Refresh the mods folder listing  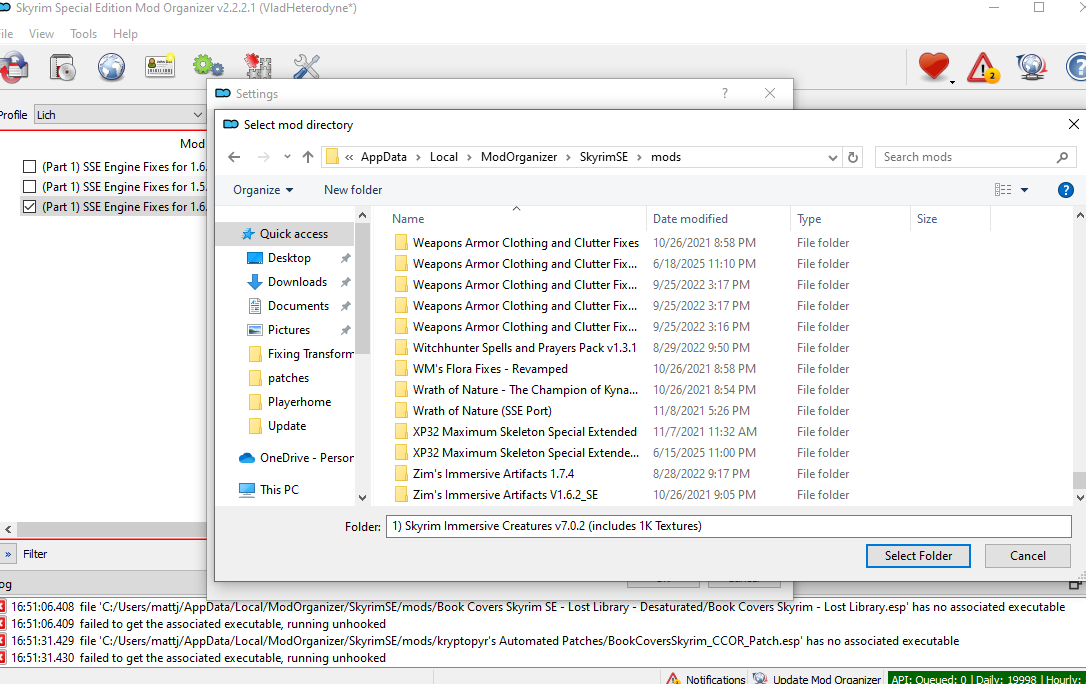(x=853, y=157)
